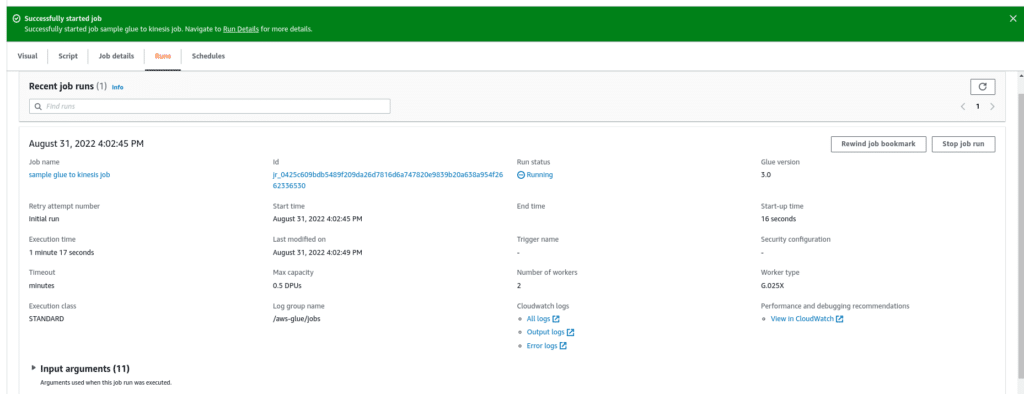Focus the Find runs search field
Viewport: 1024px width, 394px height.
pyautogui.click(x=210, y=106)
